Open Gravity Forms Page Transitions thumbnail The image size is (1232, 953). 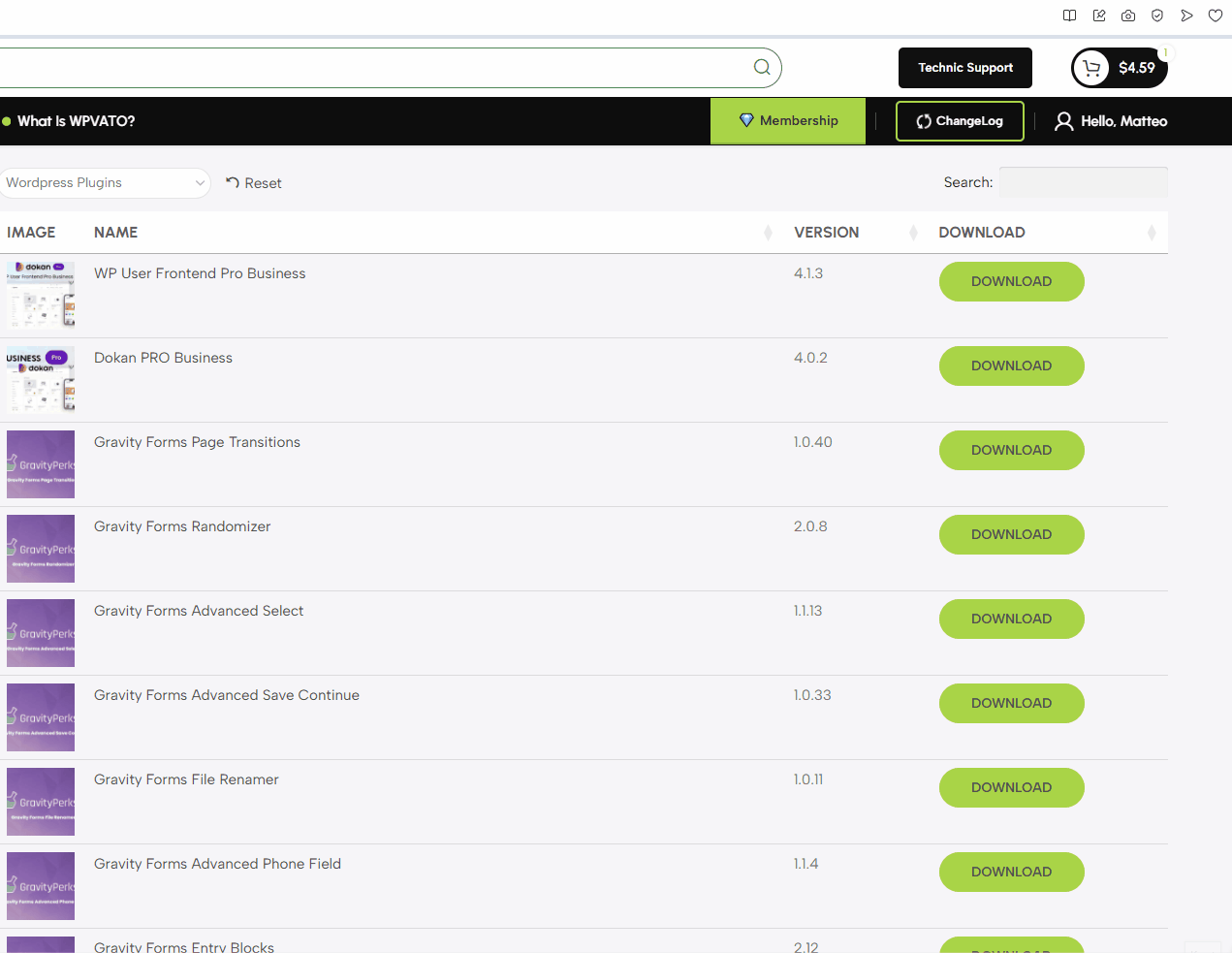click(x=41, y=464)
